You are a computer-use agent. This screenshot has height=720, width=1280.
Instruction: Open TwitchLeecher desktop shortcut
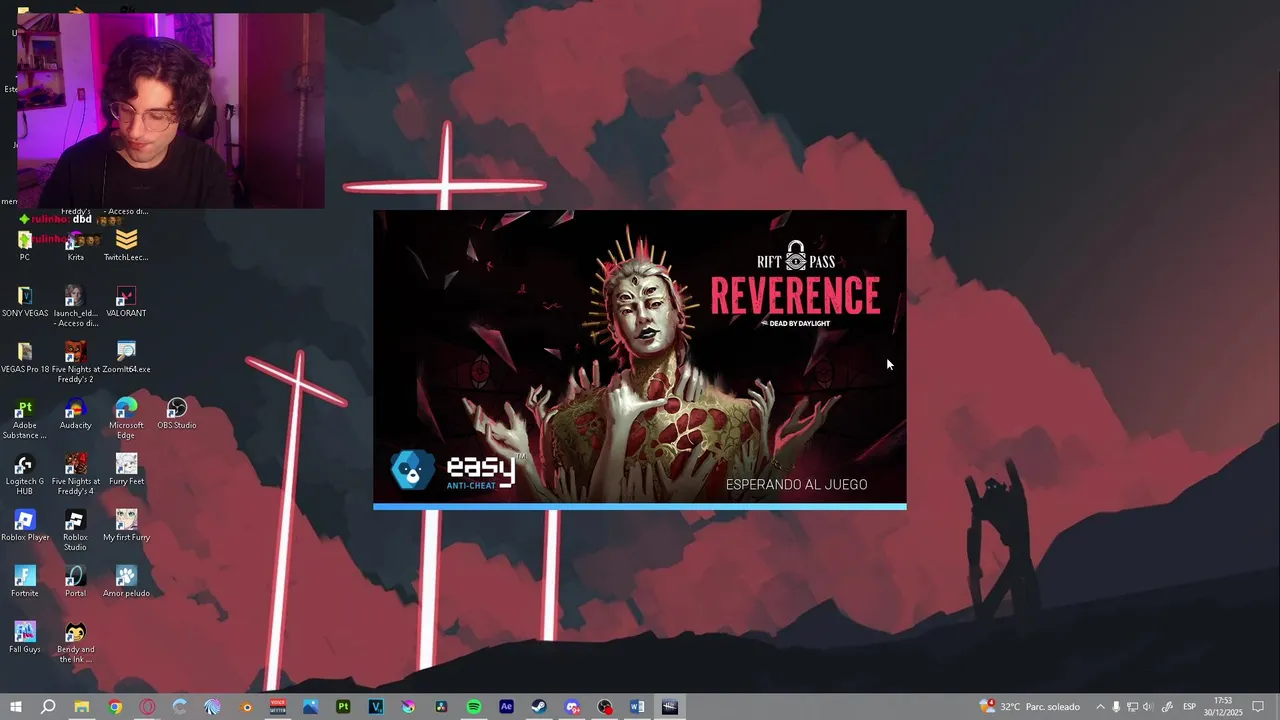[126, 245]
